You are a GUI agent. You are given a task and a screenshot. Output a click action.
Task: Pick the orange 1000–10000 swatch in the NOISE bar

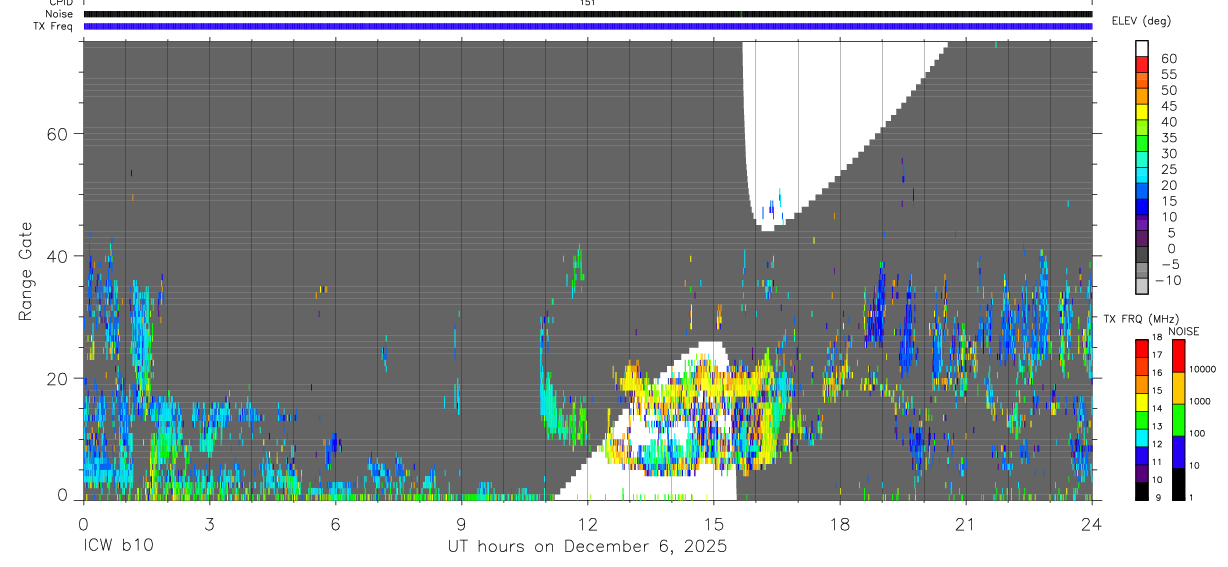point(1178,387)
